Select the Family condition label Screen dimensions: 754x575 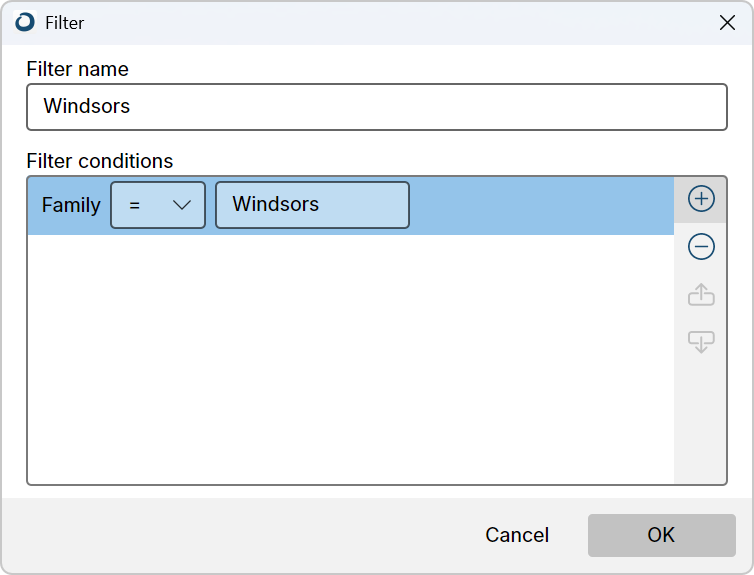pyautogui.click(x=71, y=205)
